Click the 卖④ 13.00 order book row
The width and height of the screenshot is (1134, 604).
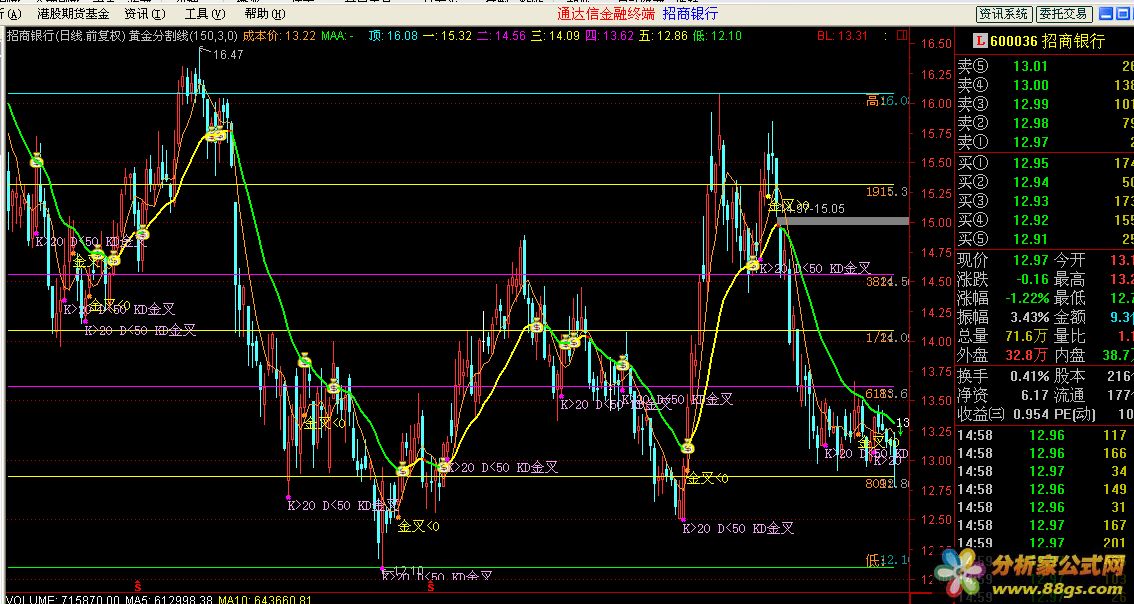coord(1045,85)
